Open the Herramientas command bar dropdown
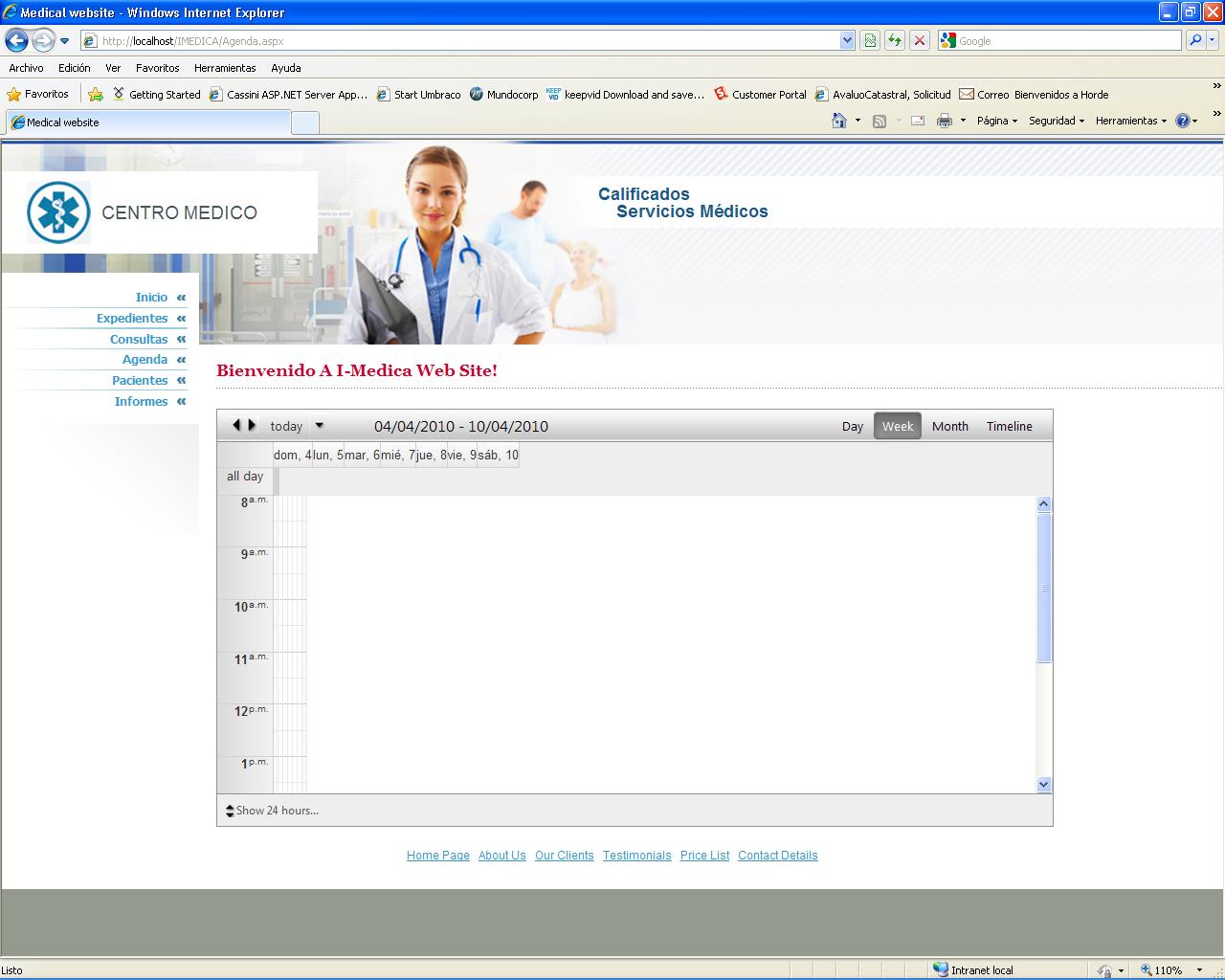 [1131, 121]
